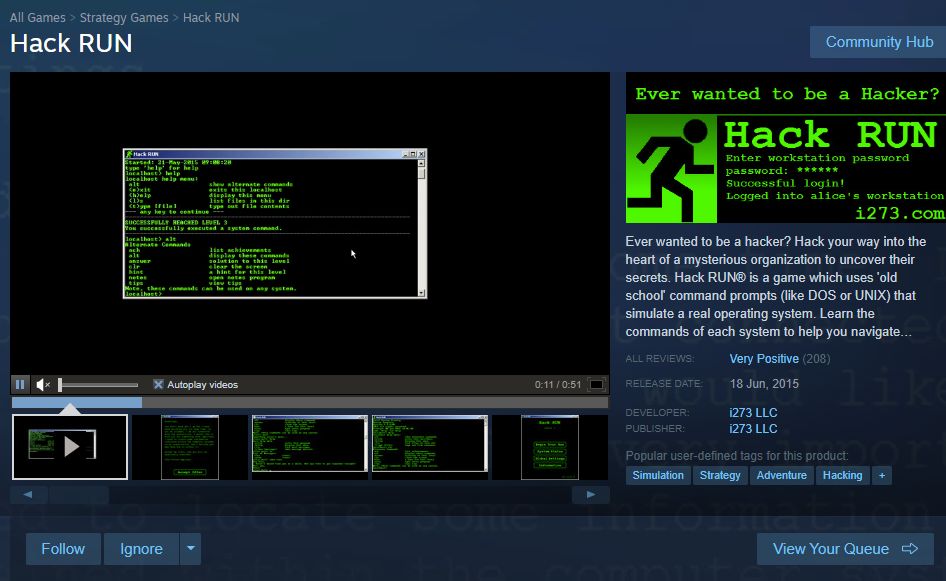The height and width of the screenshot is (581, 946).
Task: Open the second screenshot thumbnail
Action: click(x=189, y=447)
